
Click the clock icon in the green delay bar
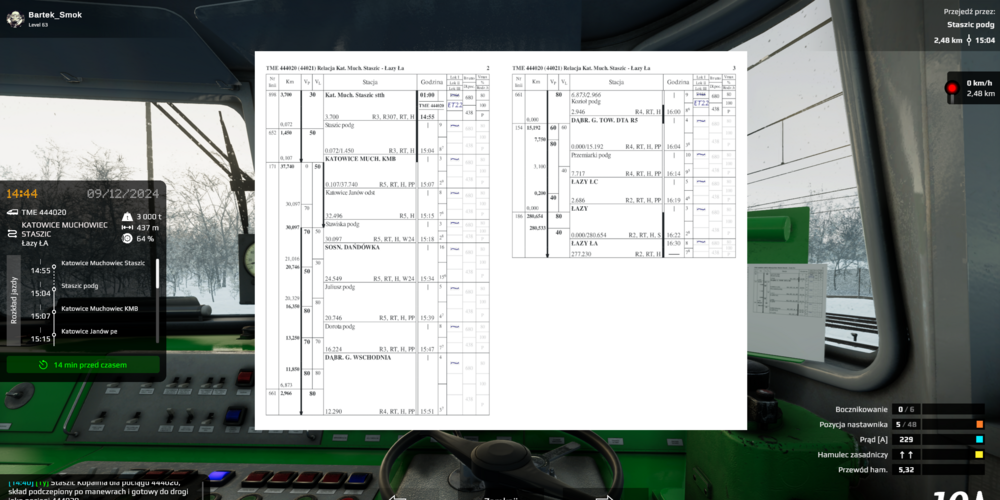43,365
